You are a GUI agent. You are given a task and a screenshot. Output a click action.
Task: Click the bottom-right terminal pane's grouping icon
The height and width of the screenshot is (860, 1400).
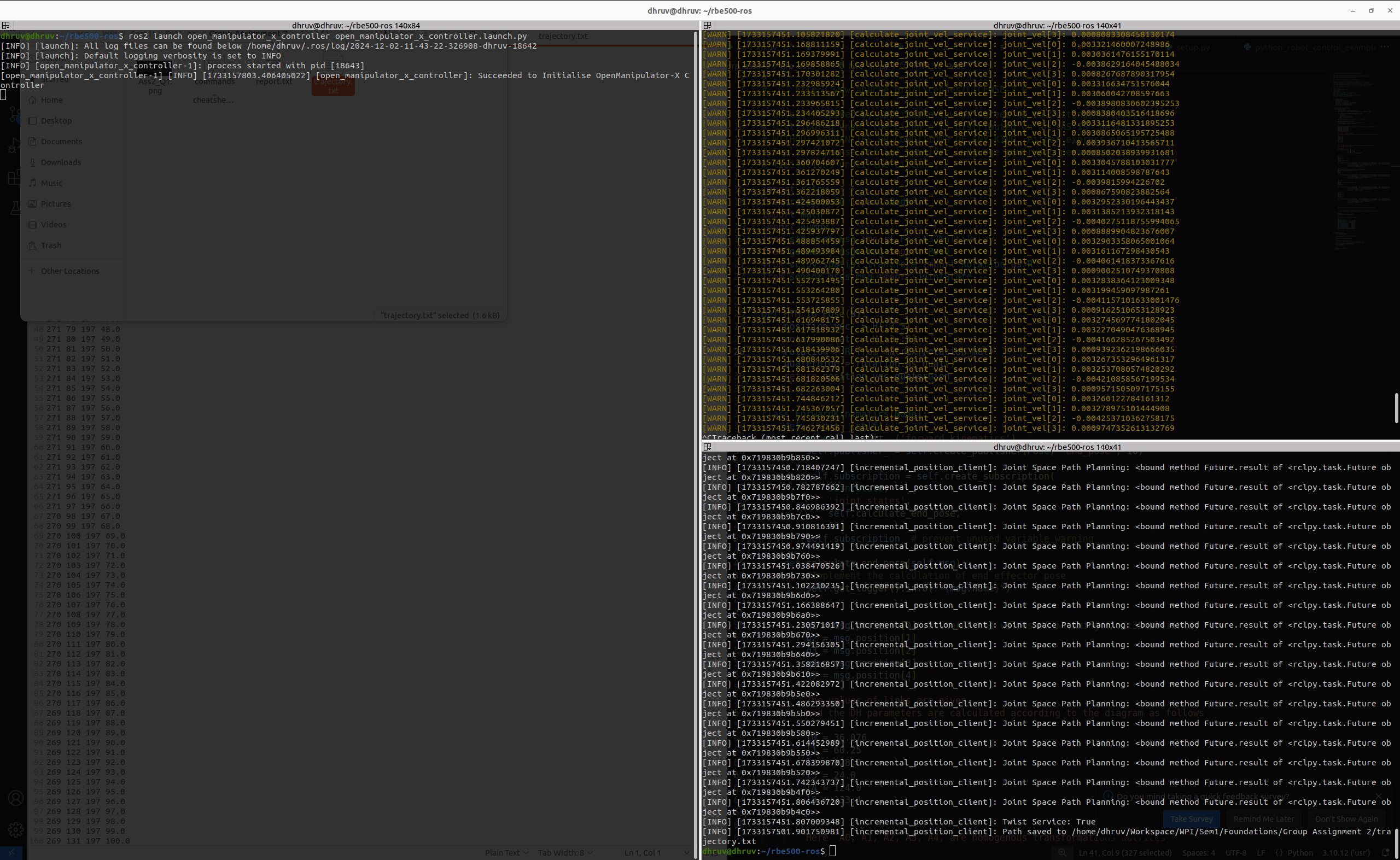pos(707,447)
